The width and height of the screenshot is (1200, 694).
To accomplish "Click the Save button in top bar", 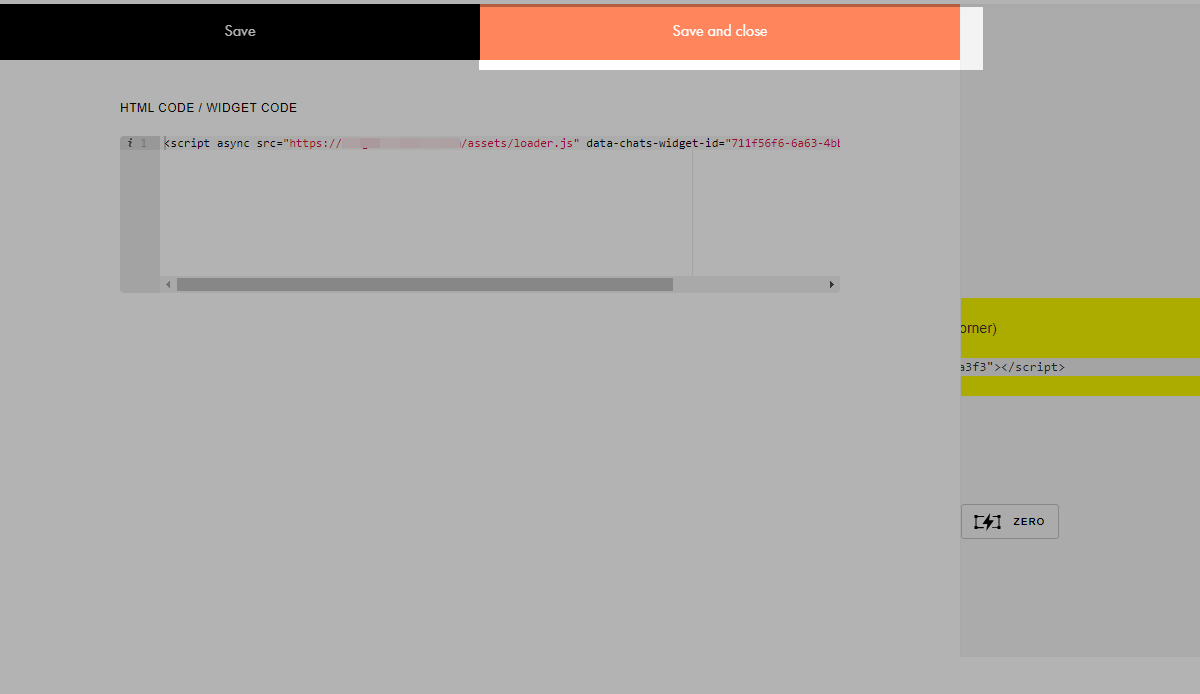I will click(x=240, y=31).
